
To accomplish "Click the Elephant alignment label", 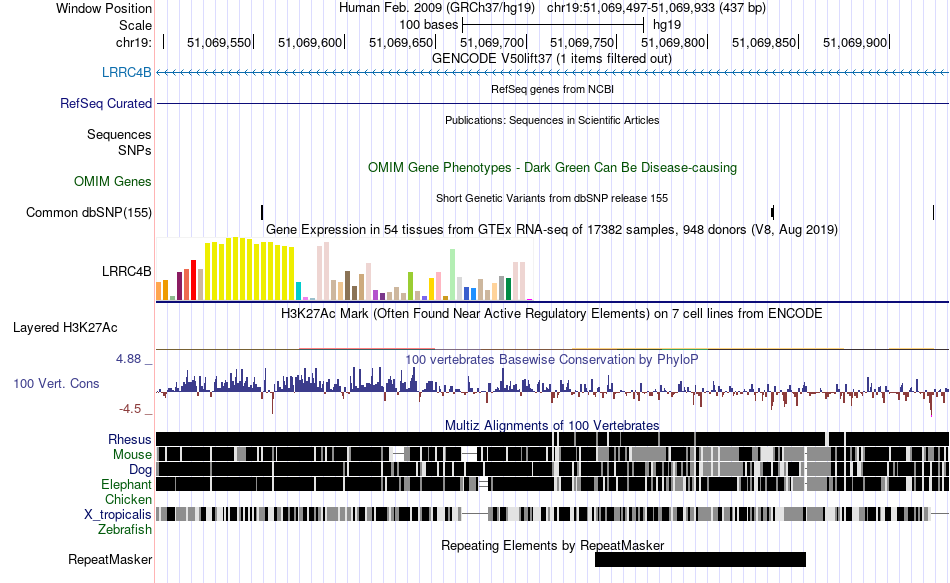I will click(x=126, y=484).
